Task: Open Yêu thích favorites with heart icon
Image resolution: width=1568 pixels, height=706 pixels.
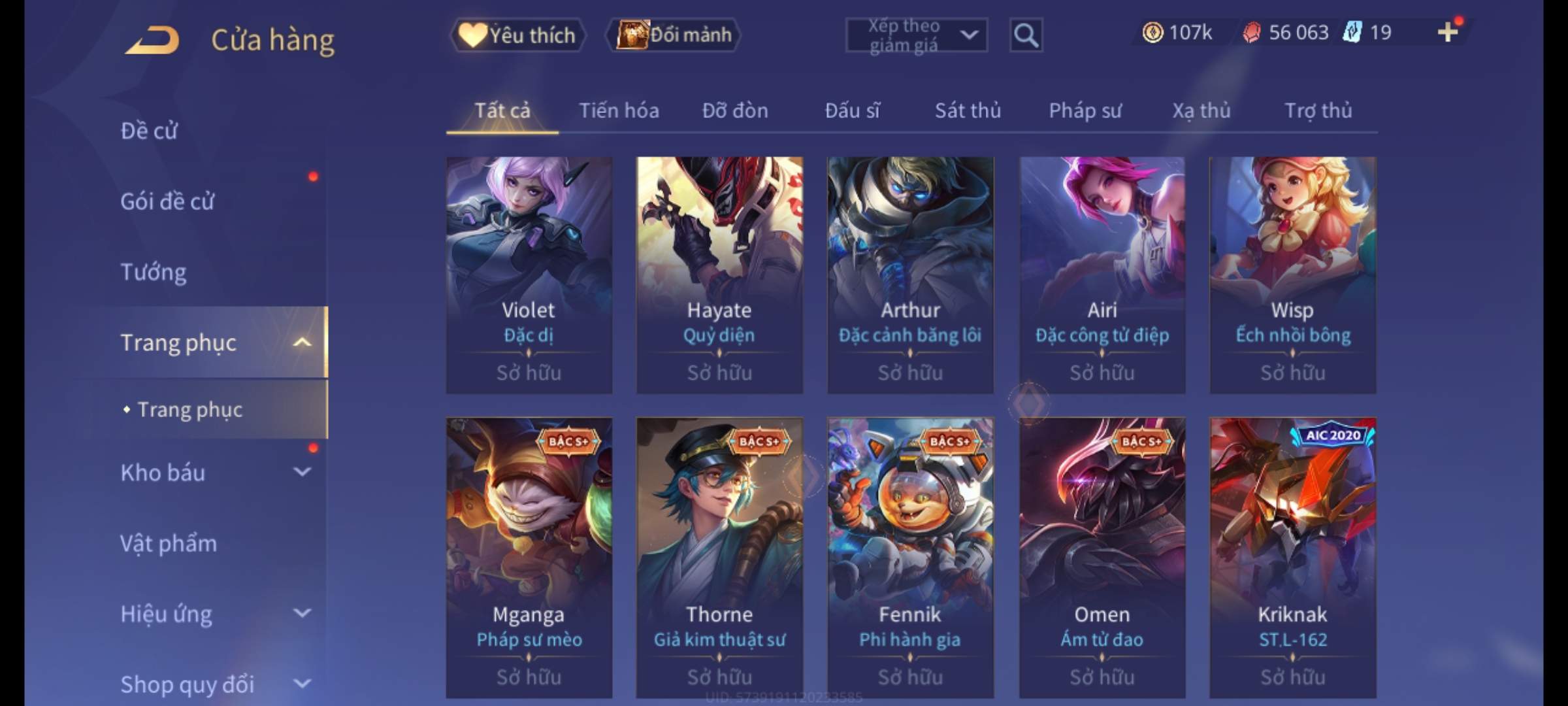Action: pyautogui.click(x=517, y=35)
